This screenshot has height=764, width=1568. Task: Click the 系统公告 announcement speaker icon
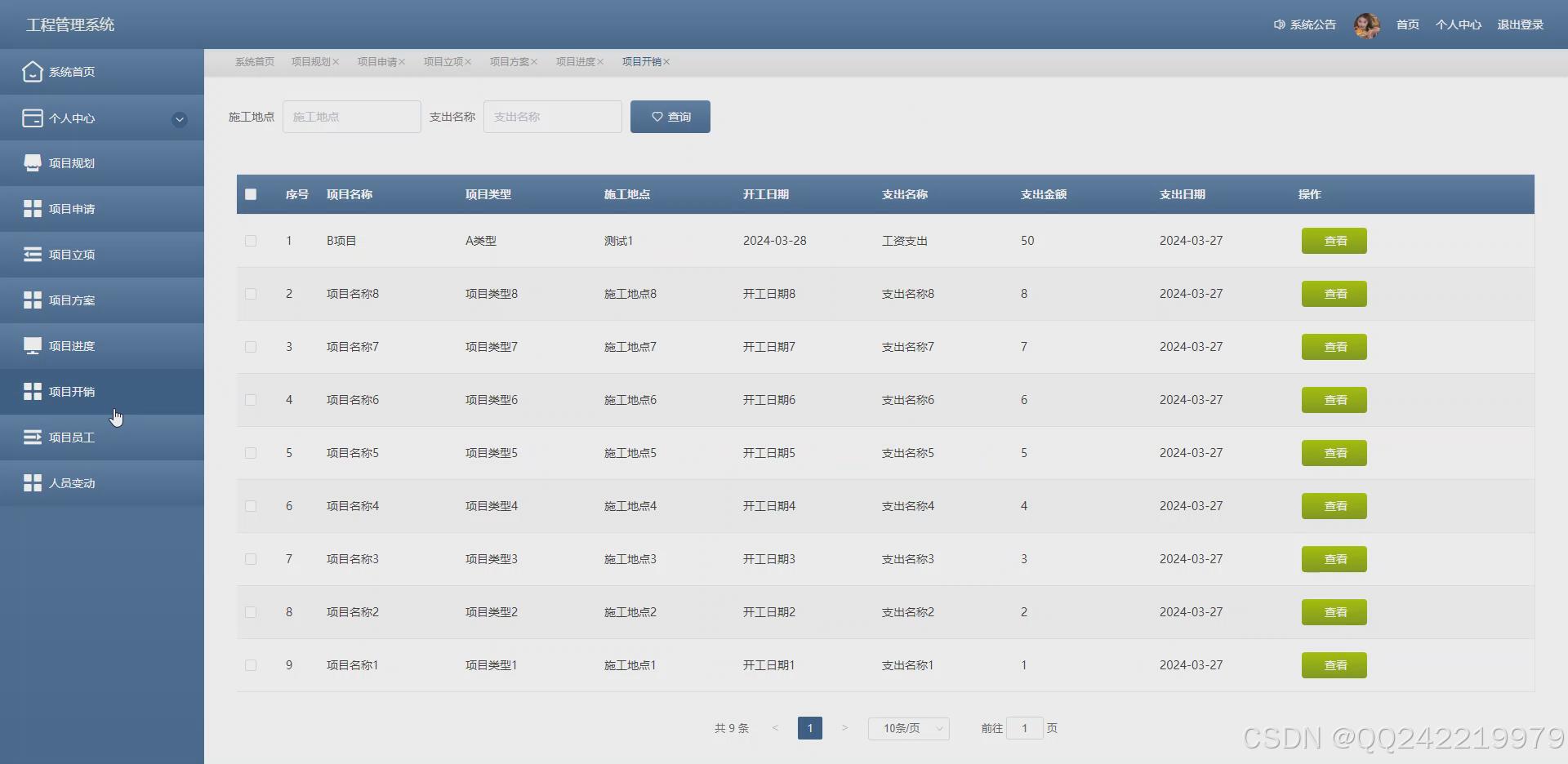[x=1279, y=24]
